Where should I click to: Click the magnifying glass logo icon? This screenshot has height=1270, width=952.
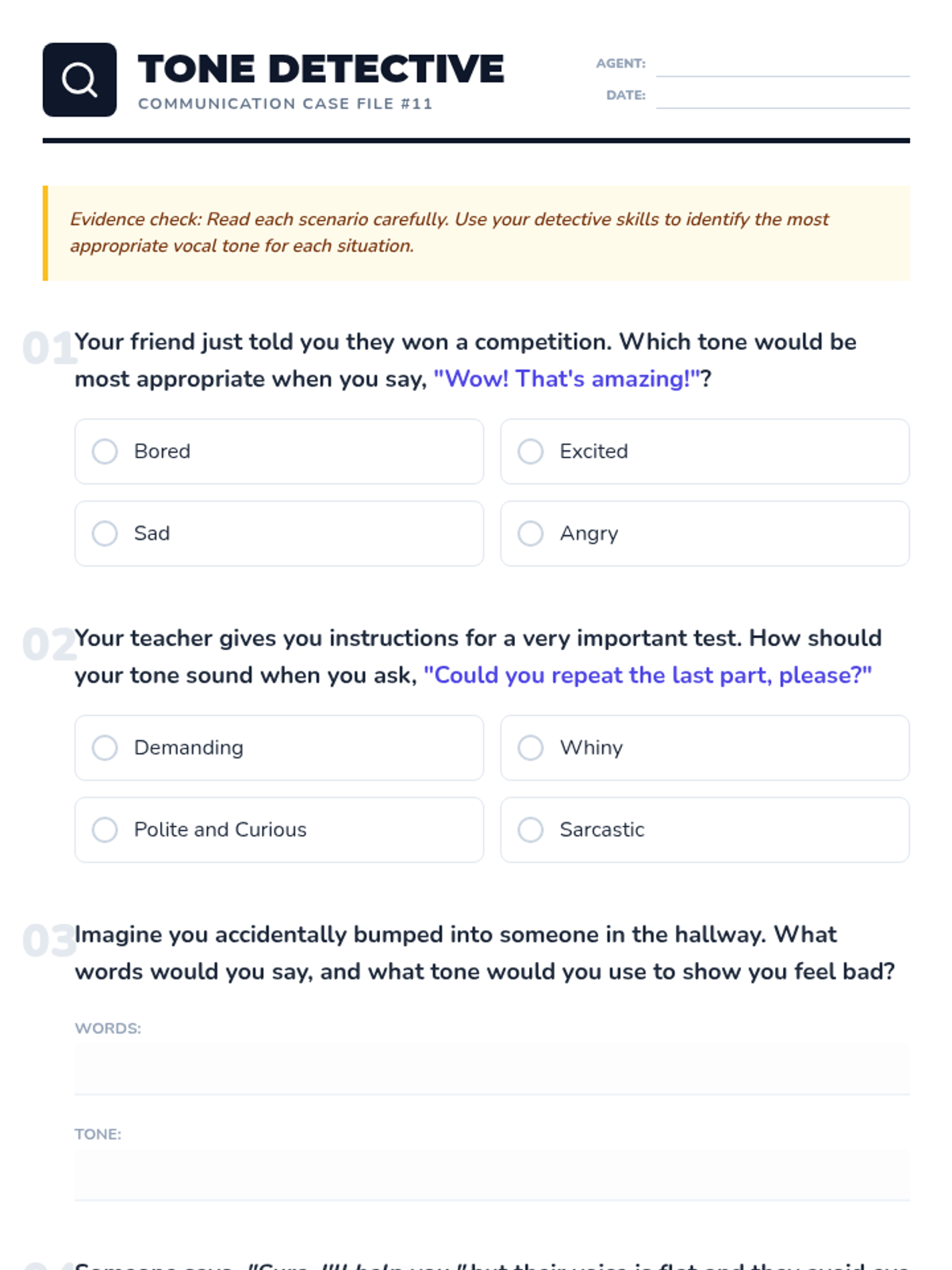coord(79,79)
